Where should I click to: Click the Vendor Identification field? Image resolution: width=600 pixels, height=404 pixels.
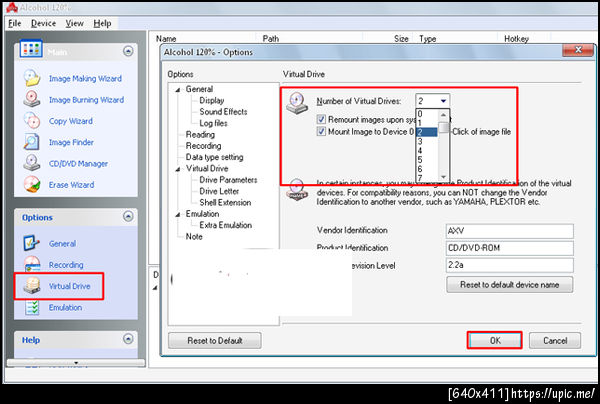(x=510, y=231)
